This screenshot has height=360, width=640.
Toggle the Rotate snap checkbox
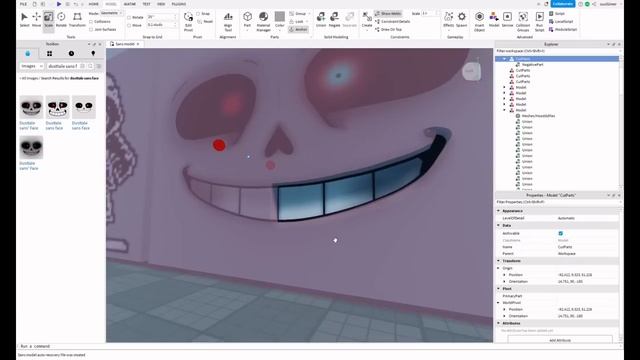[129, 18]
